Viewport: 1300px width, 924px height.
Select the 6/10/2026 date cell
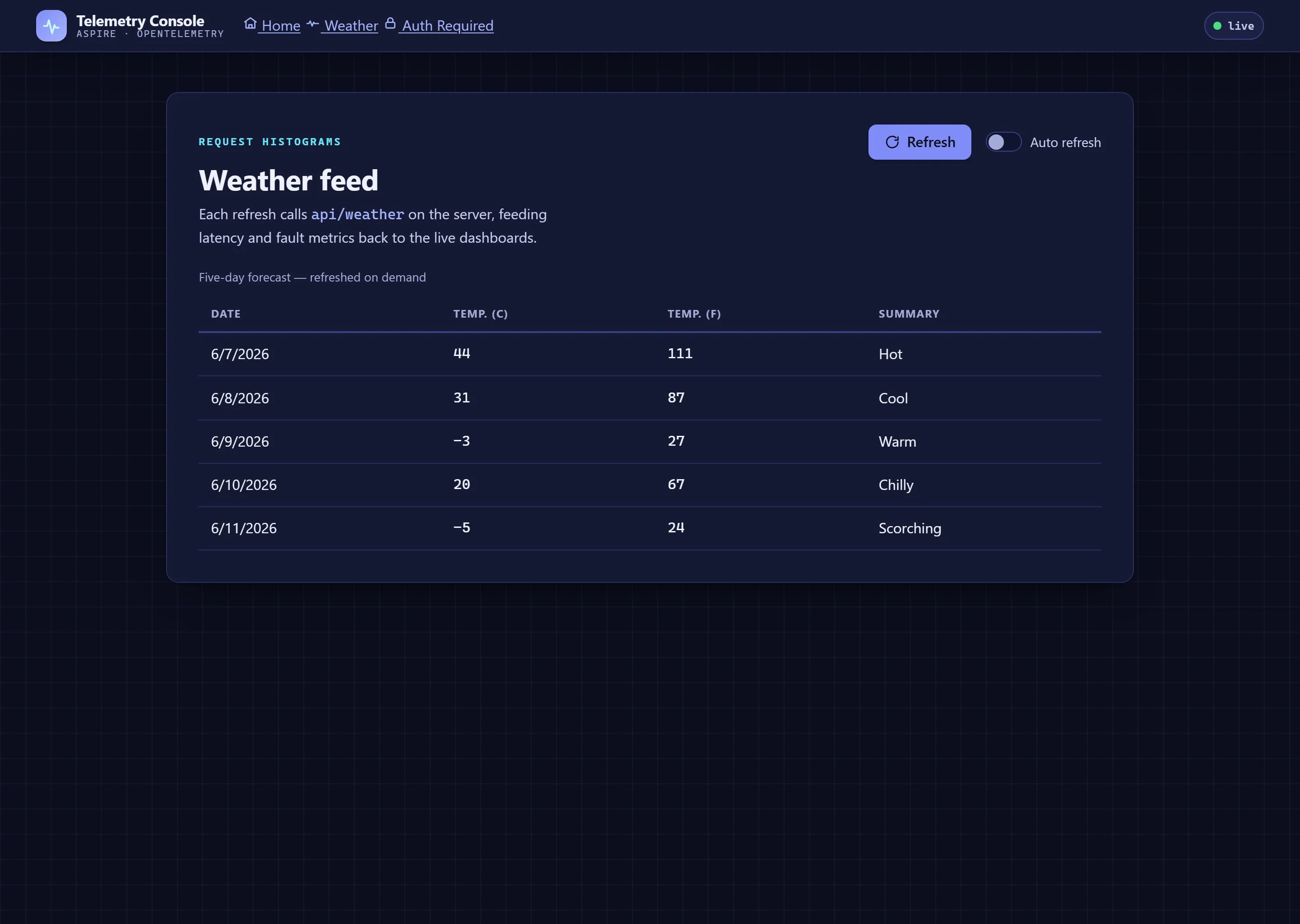[x=244, y=485]
